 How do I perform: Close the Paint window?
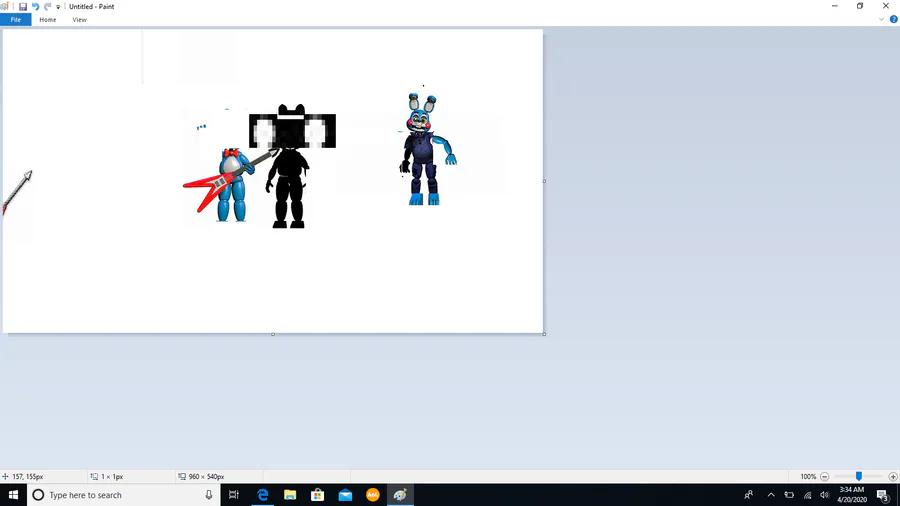click(x=886, y=6)
